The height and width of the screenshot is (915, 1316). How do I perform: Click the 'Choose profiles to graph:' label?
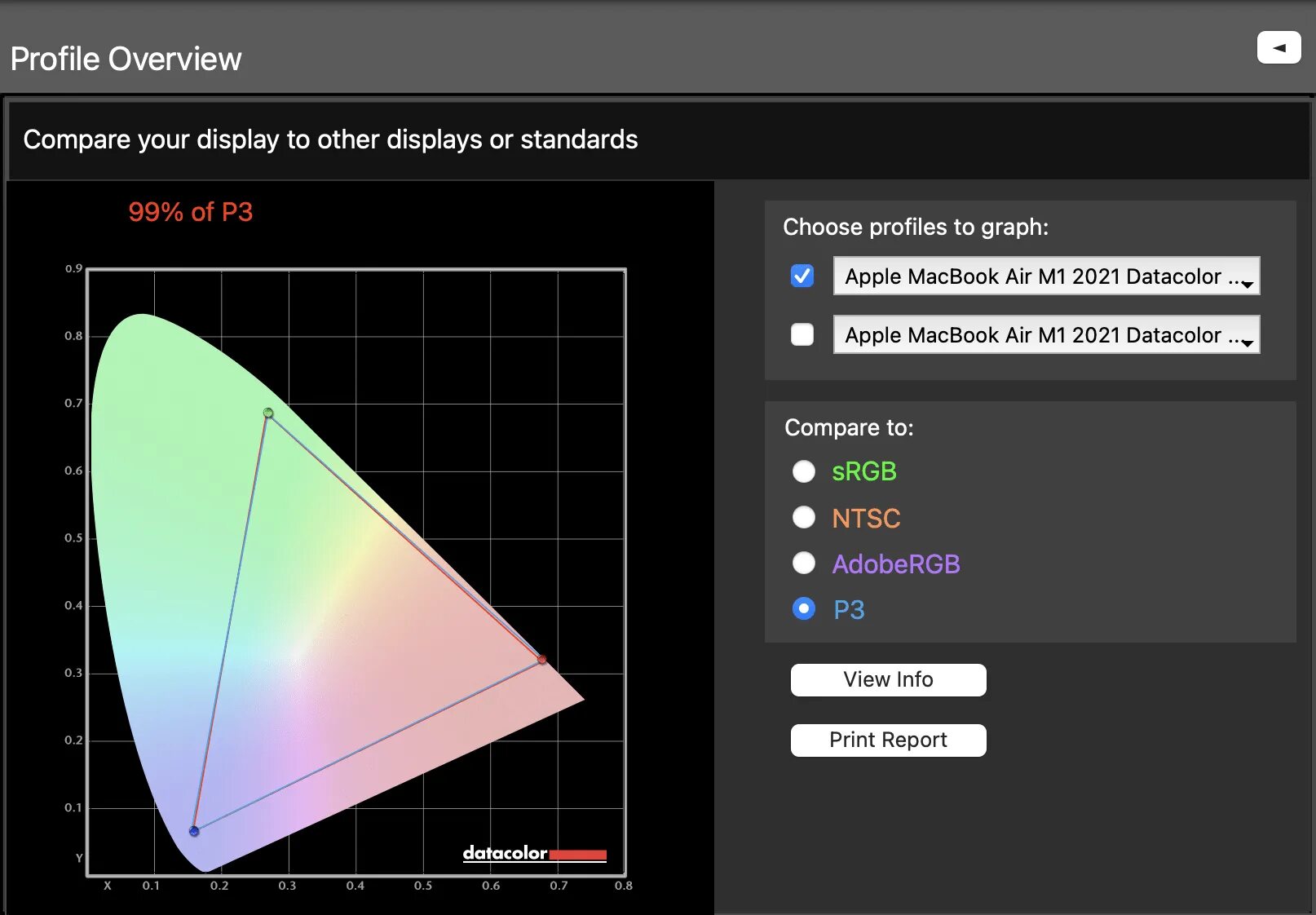pos(916,227)
